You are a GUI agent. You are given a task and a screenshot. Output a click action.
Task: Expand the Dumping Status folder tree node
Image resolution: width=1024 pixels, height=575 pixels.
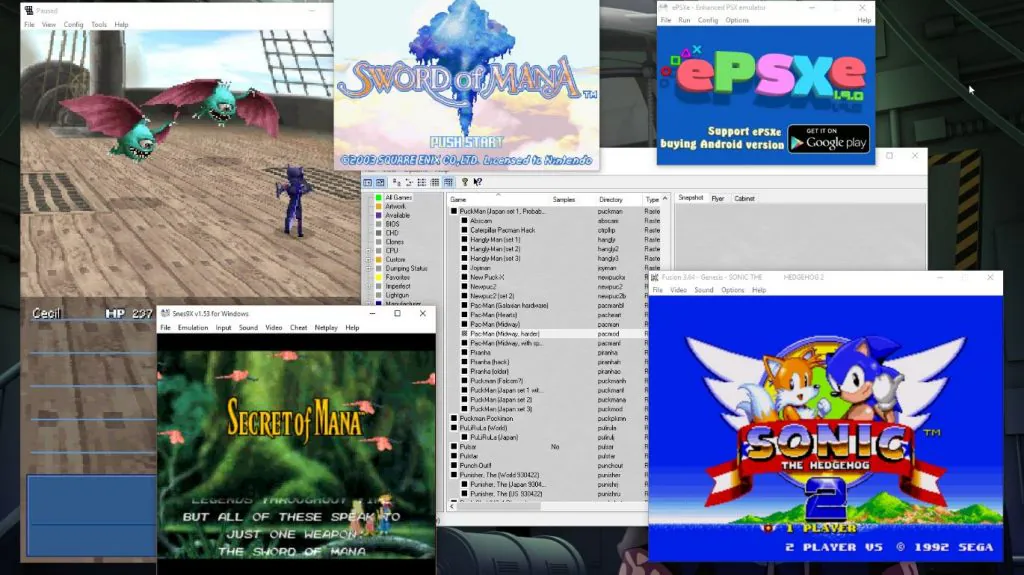[x=368, y=269]
